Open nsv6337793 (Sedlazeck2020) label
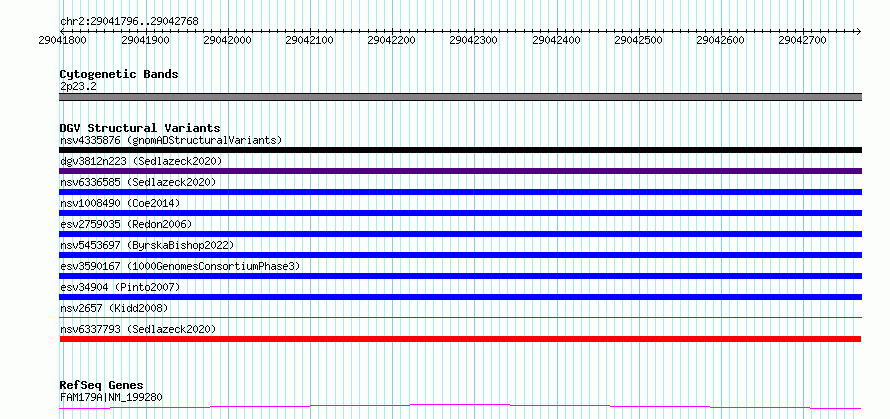The image size is (890, 419). tap(138, 329)
